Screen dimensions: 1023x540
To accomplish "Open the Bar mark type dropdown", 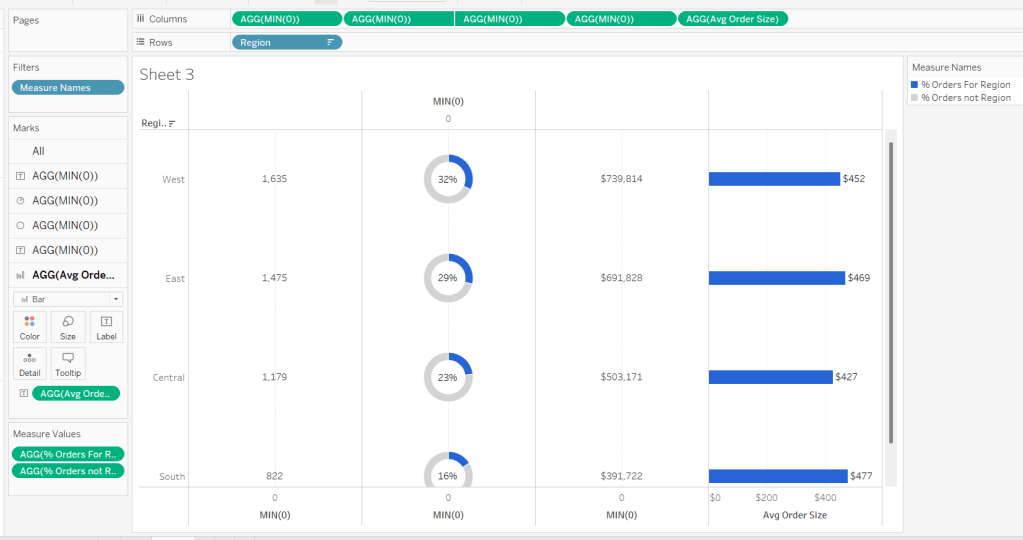I will tap(68, 299).
